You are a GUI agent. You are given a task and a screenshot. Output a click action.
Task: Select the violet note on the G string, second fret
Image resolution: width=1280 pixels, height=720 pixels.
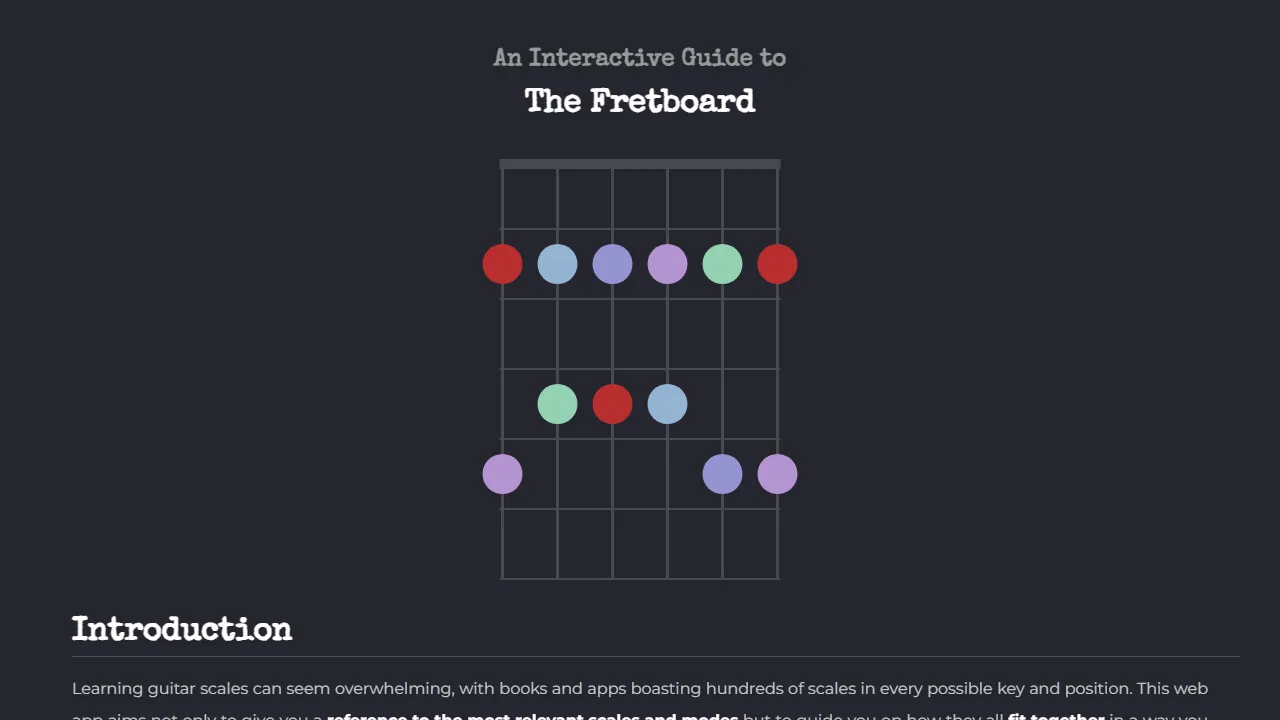coord(667,264)
